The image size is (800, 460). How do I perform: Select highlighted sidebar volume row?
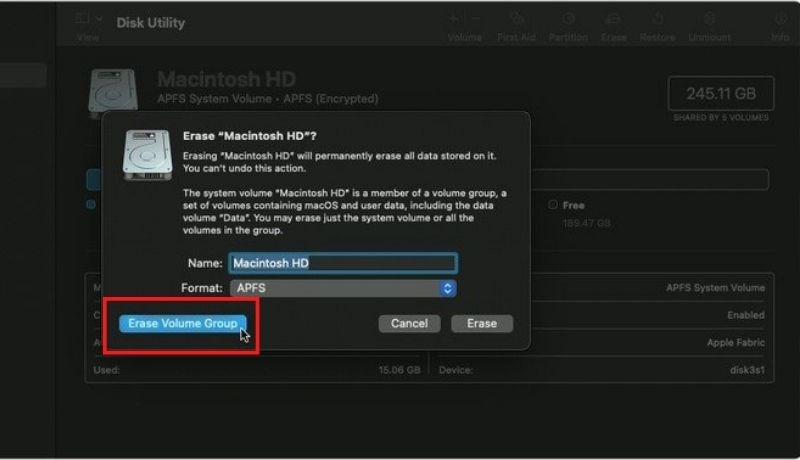[23, 75]
